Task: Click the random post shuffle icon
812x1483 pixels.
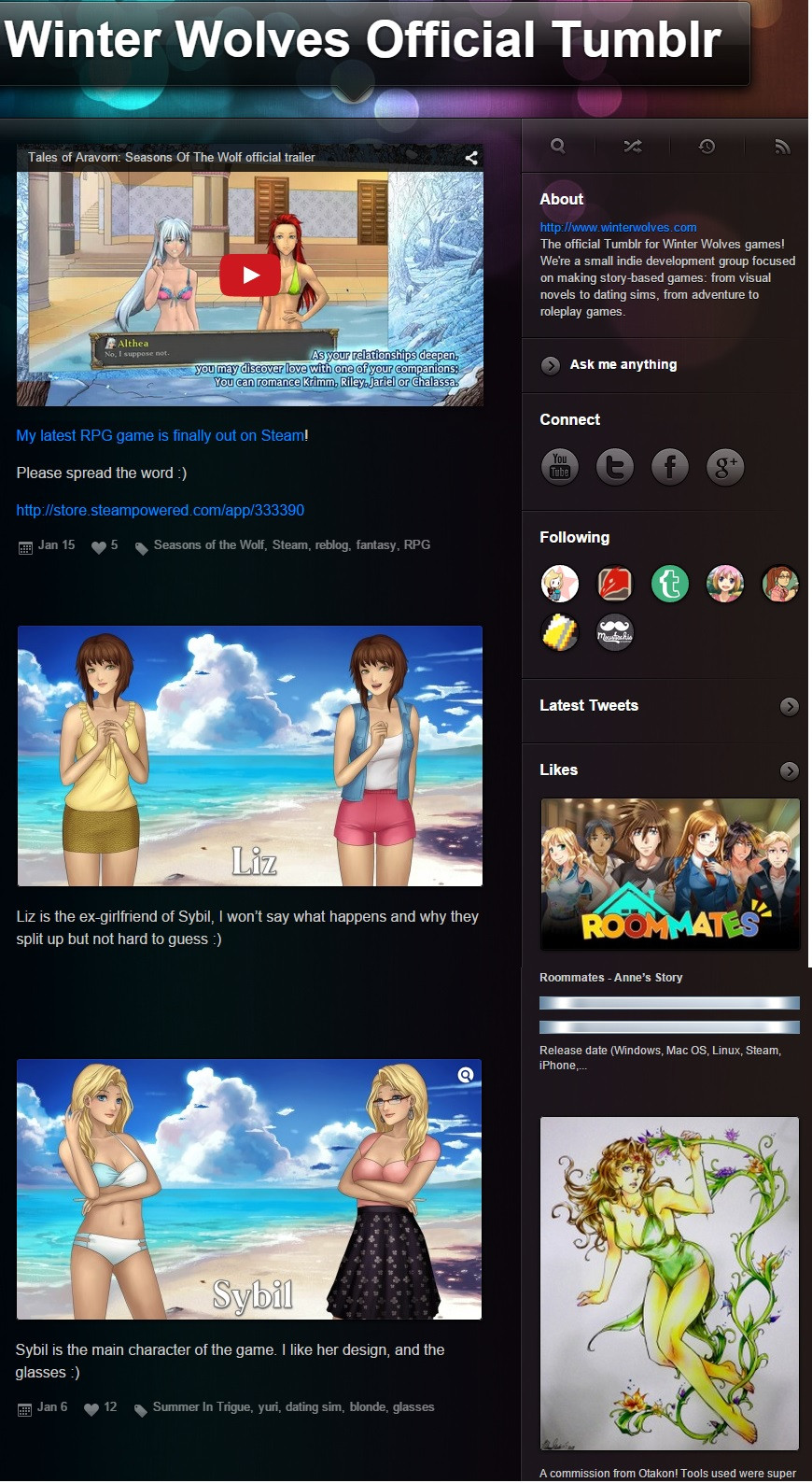Action: pos(632,146)
